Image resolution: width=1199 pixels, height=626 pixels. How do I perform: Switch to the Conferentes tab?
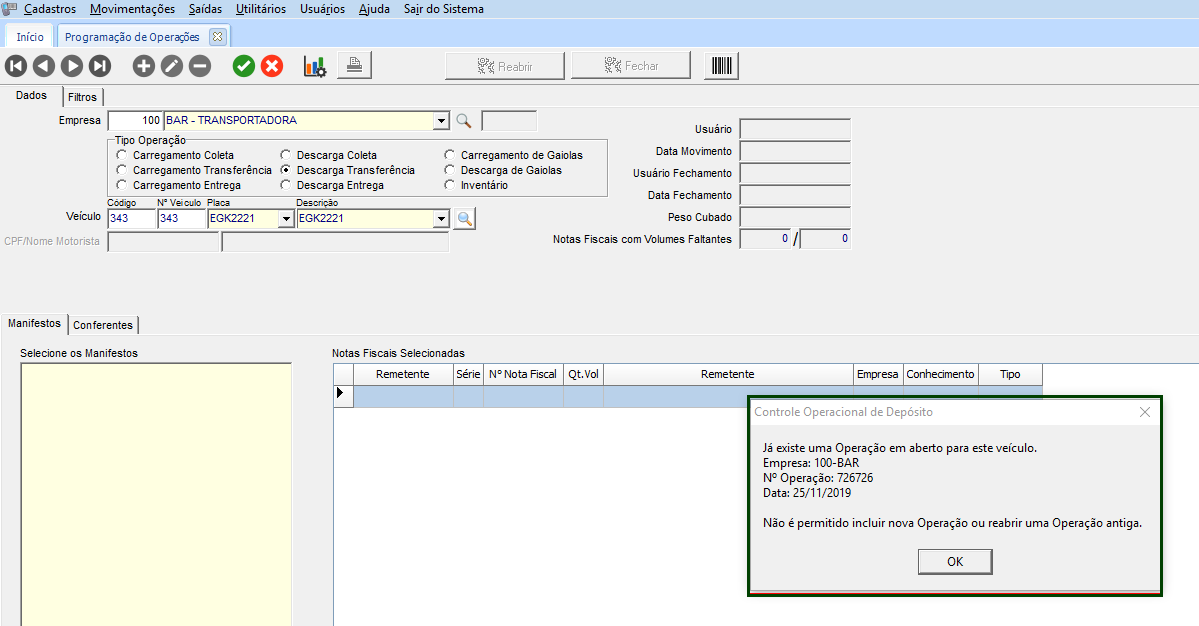coord(103,325)
